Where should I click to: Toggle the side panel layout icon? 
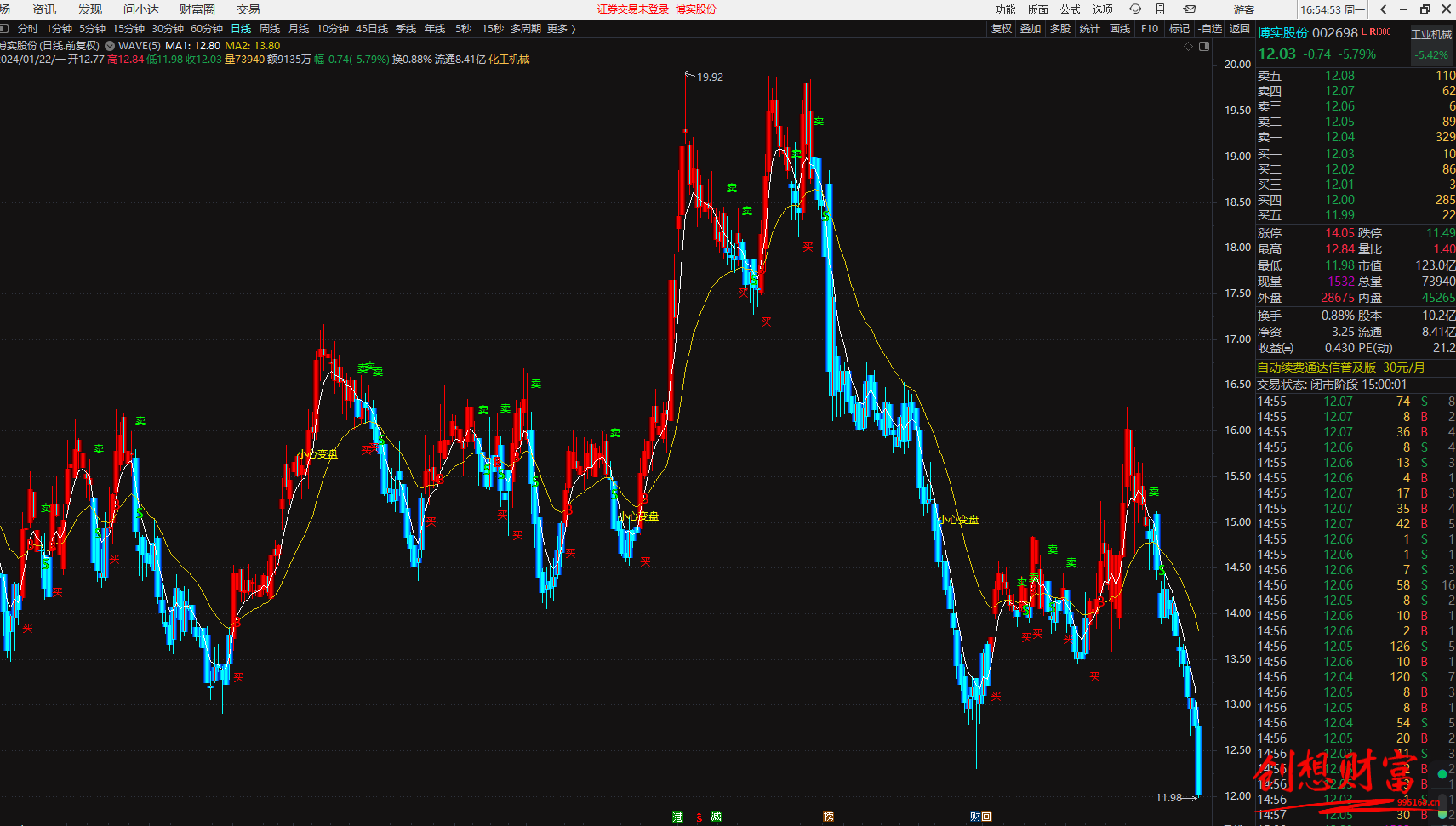click(x=1204, y=46)
